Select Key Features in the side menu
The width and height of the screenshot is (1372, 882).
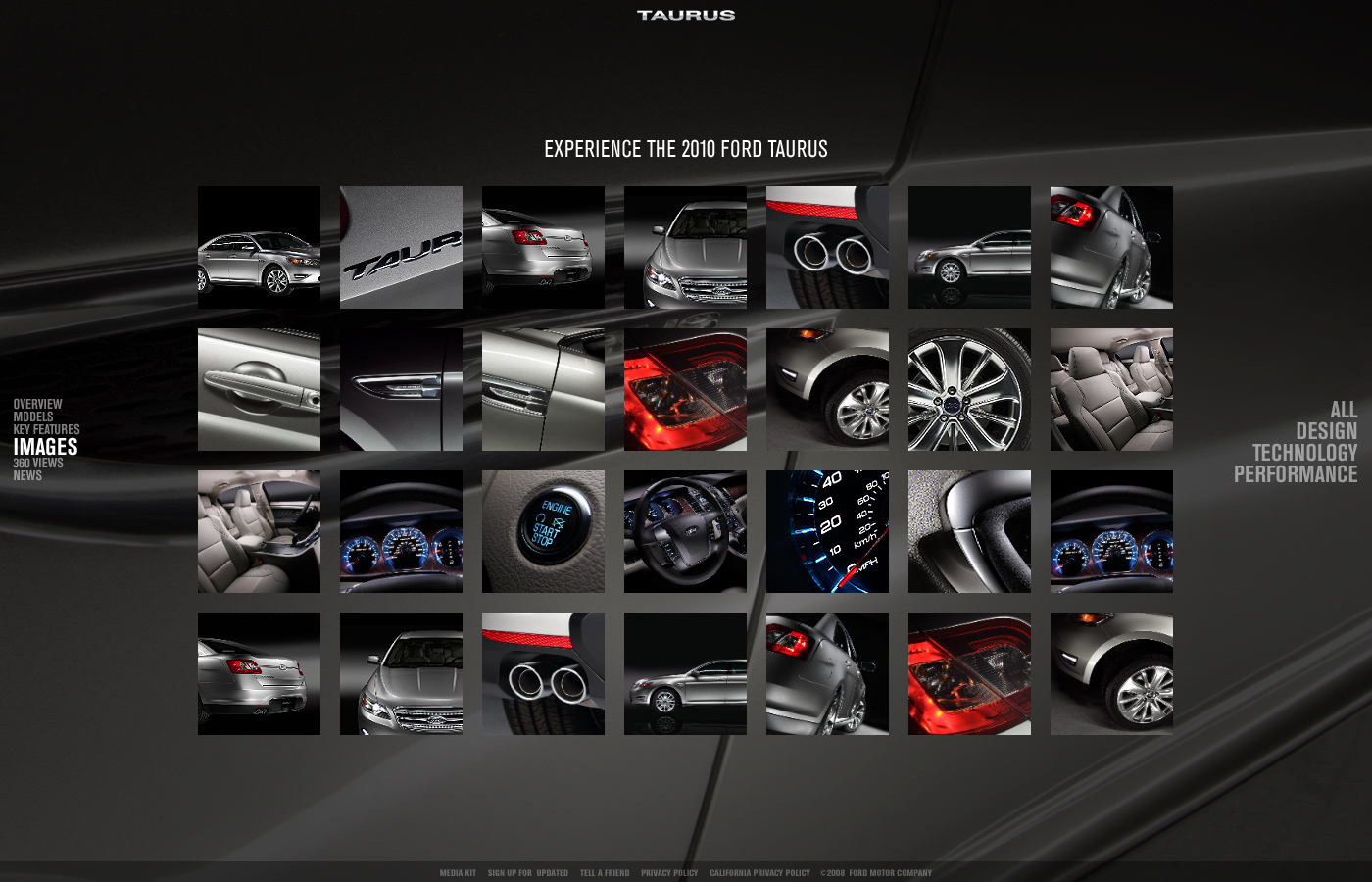coord(46,429)
